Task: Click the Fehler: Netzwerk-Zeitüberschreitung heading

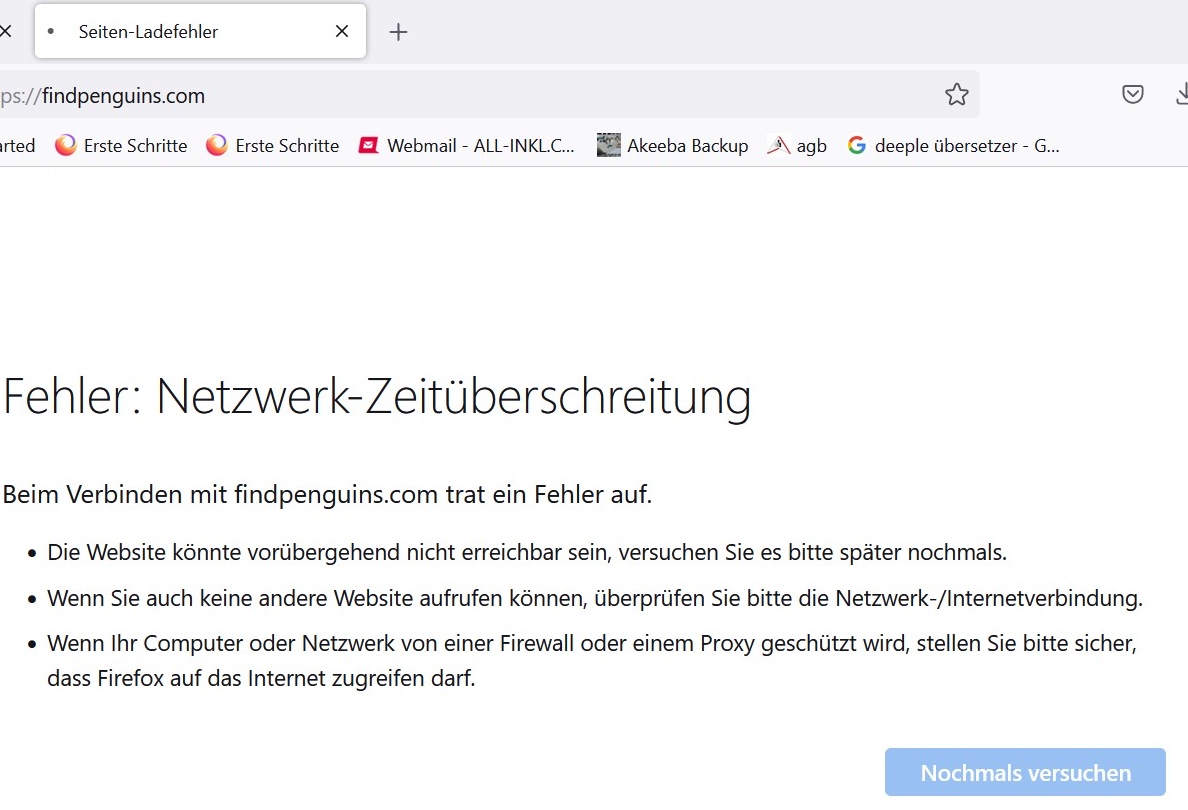Action: [377, 397]
